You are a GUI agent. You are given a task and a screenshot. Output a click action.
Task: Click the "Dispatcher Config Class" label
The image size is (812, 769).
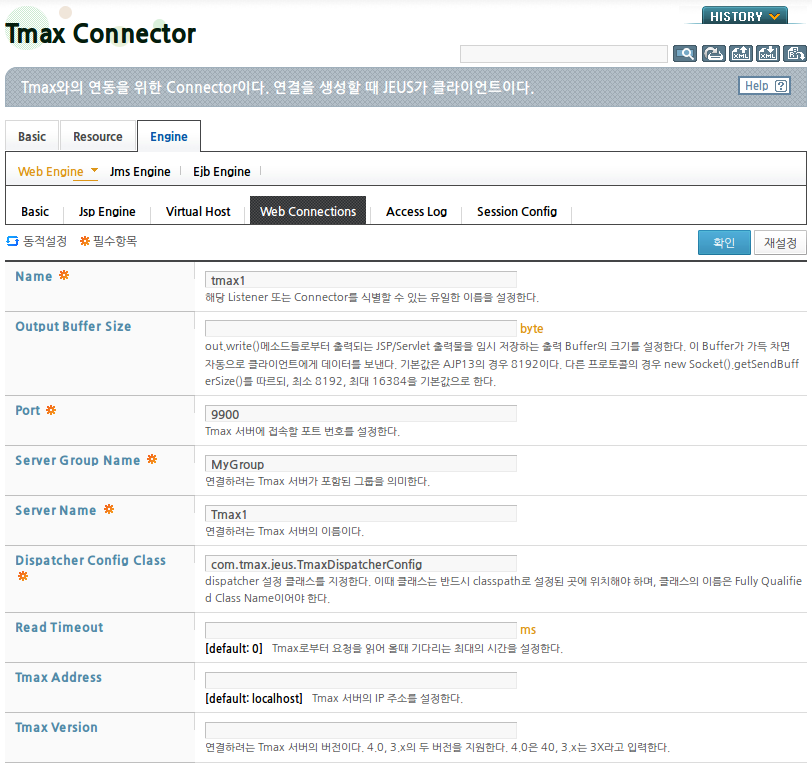(x=91, y=560)
